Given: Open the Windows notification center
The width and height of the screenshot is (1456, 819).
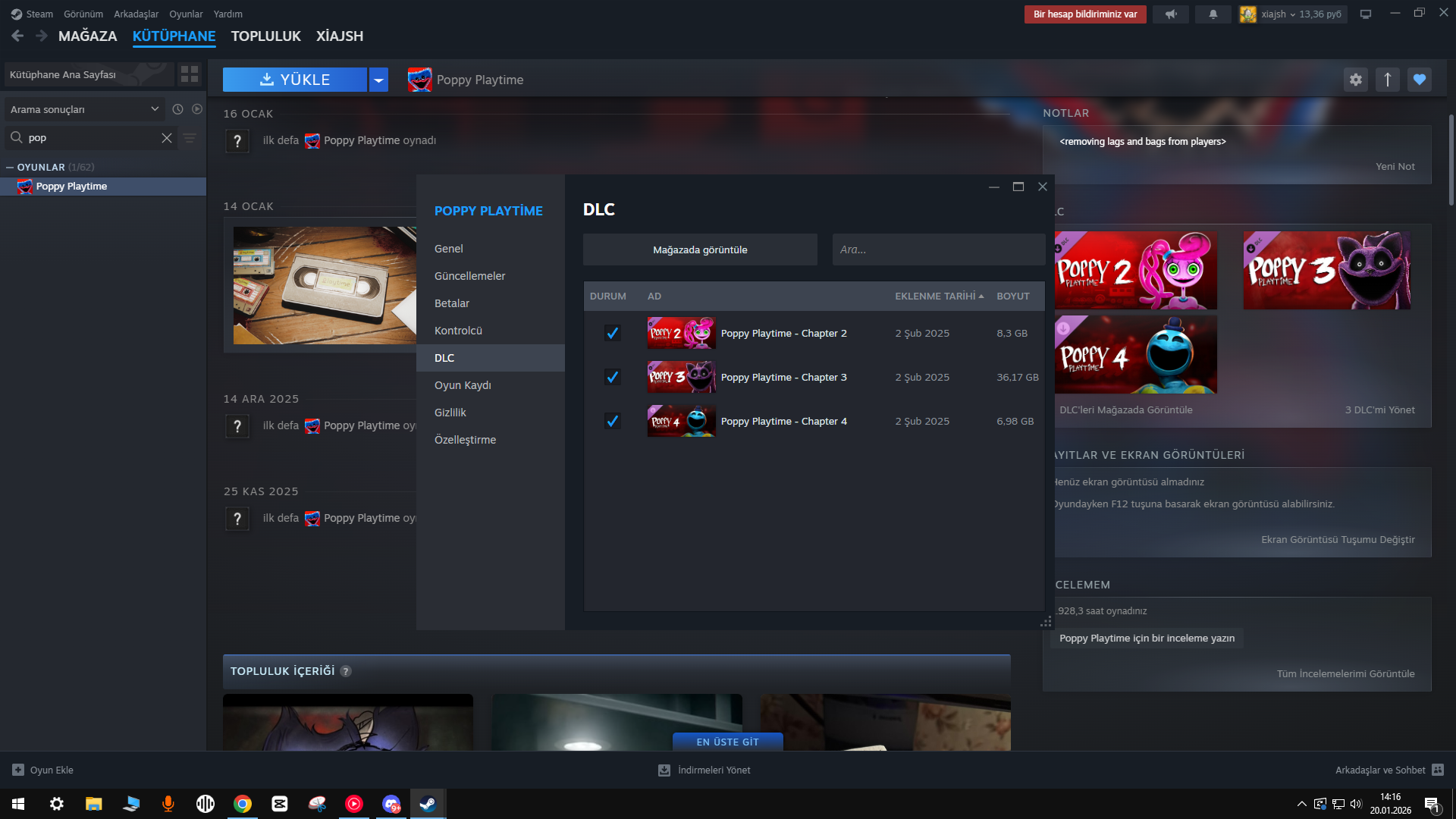Looking at the screenshot, I should pos(1432,804).
